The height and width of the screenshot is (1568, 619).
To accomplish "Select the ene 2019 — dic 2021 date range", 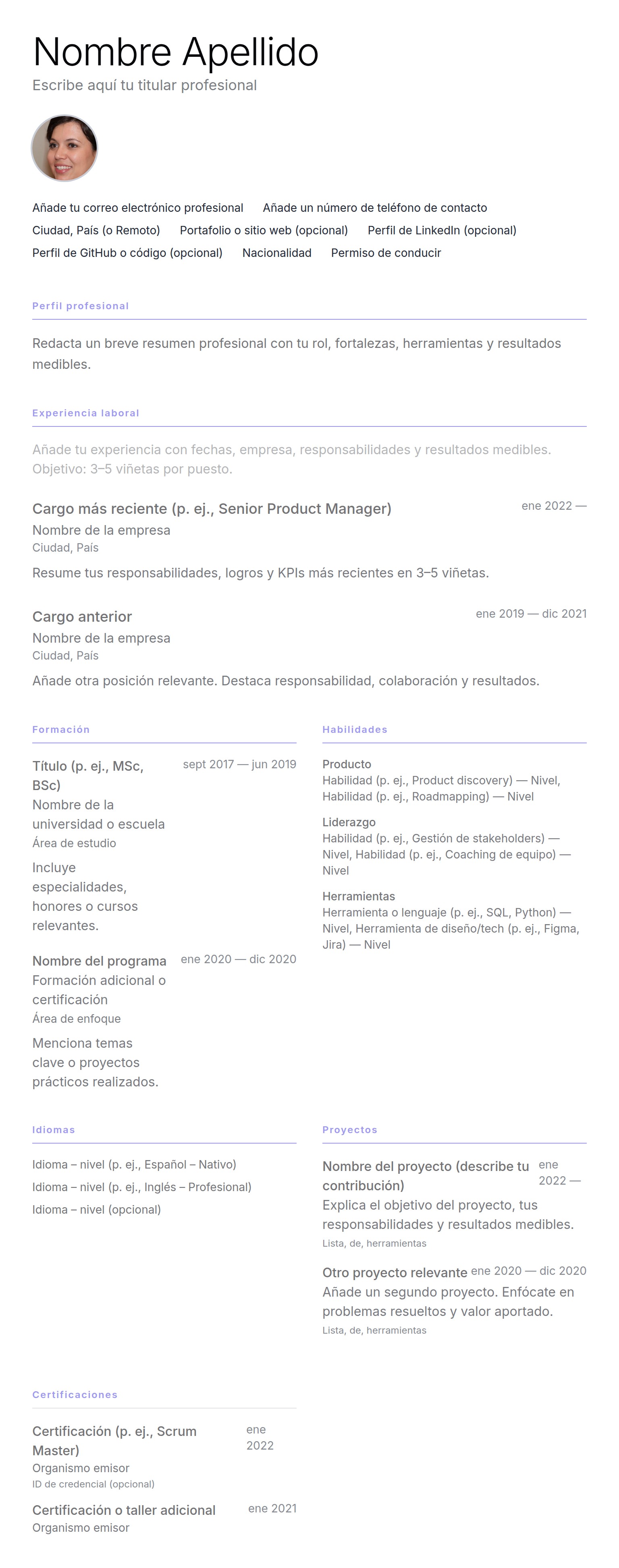I will pos(531,614).
